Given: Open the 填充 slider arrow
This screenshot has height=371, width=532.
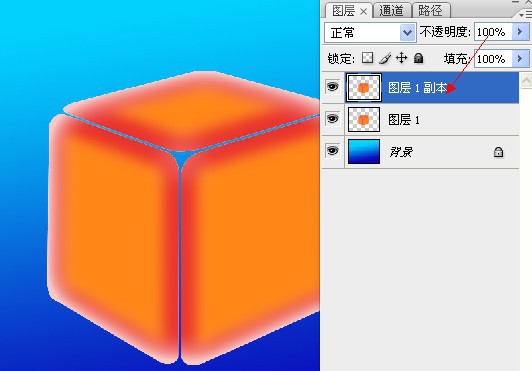Looking at the screenshot, I should pyautogui.click(x=520, y=59).
